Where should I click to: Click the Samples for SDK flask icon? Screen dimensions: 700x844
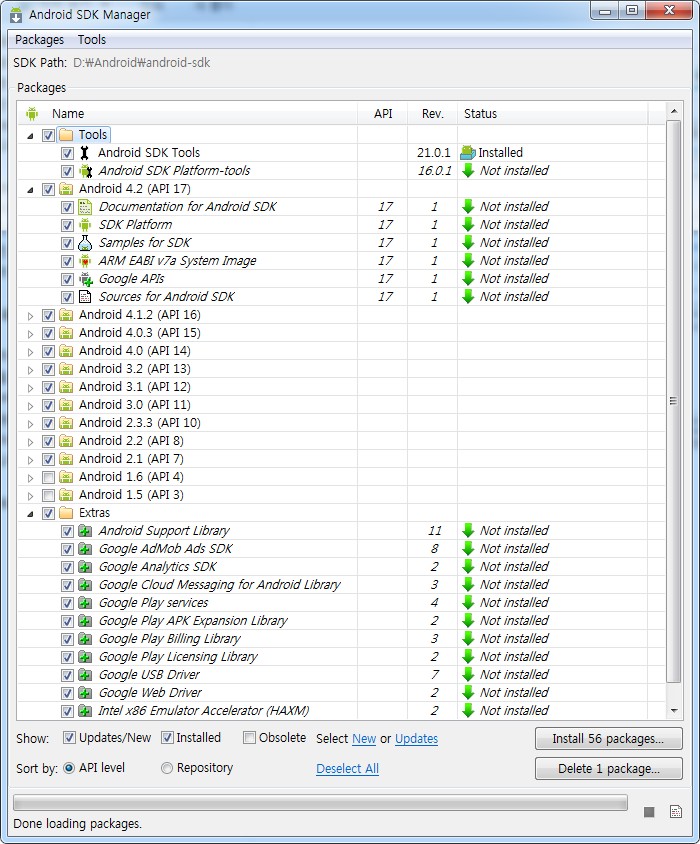[85, 243]
